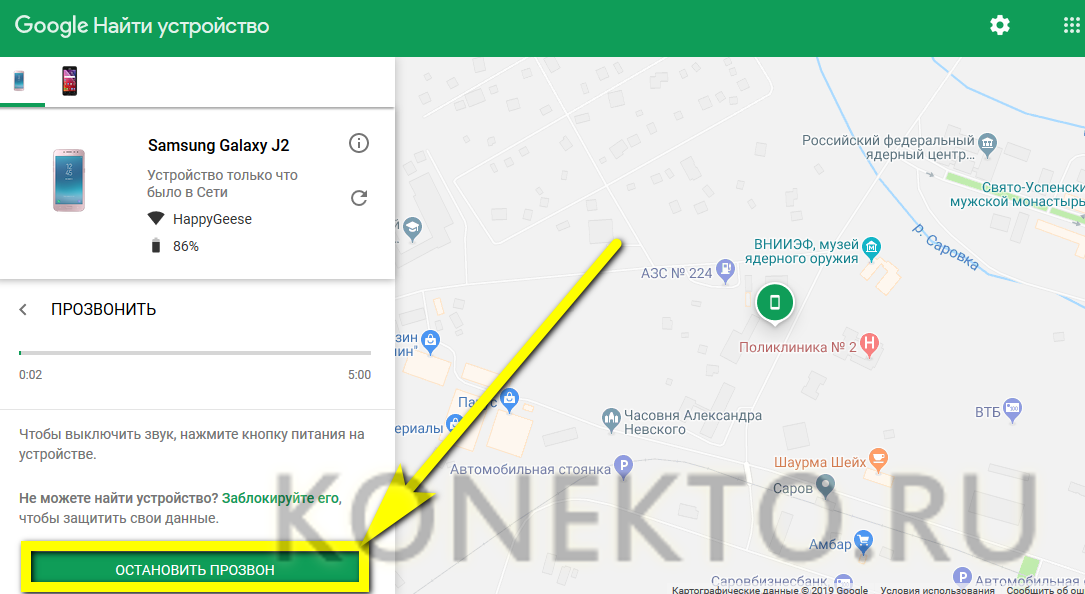Click АЗС № 224 gas station marker

pyautogui.click(x=725, y=271)
